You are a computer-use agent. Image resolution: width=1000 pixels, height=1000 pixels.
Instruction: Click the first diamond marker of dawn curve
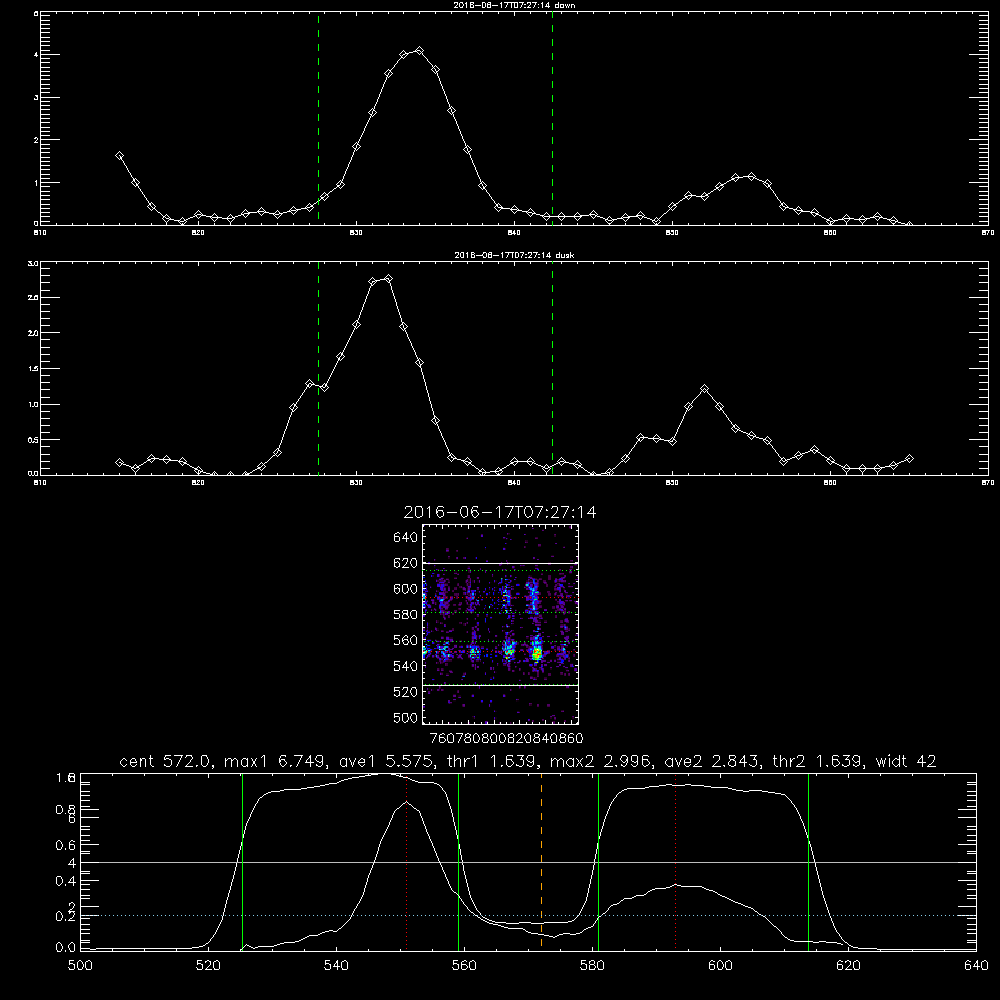pyautogui.click(x=119, y=156)
